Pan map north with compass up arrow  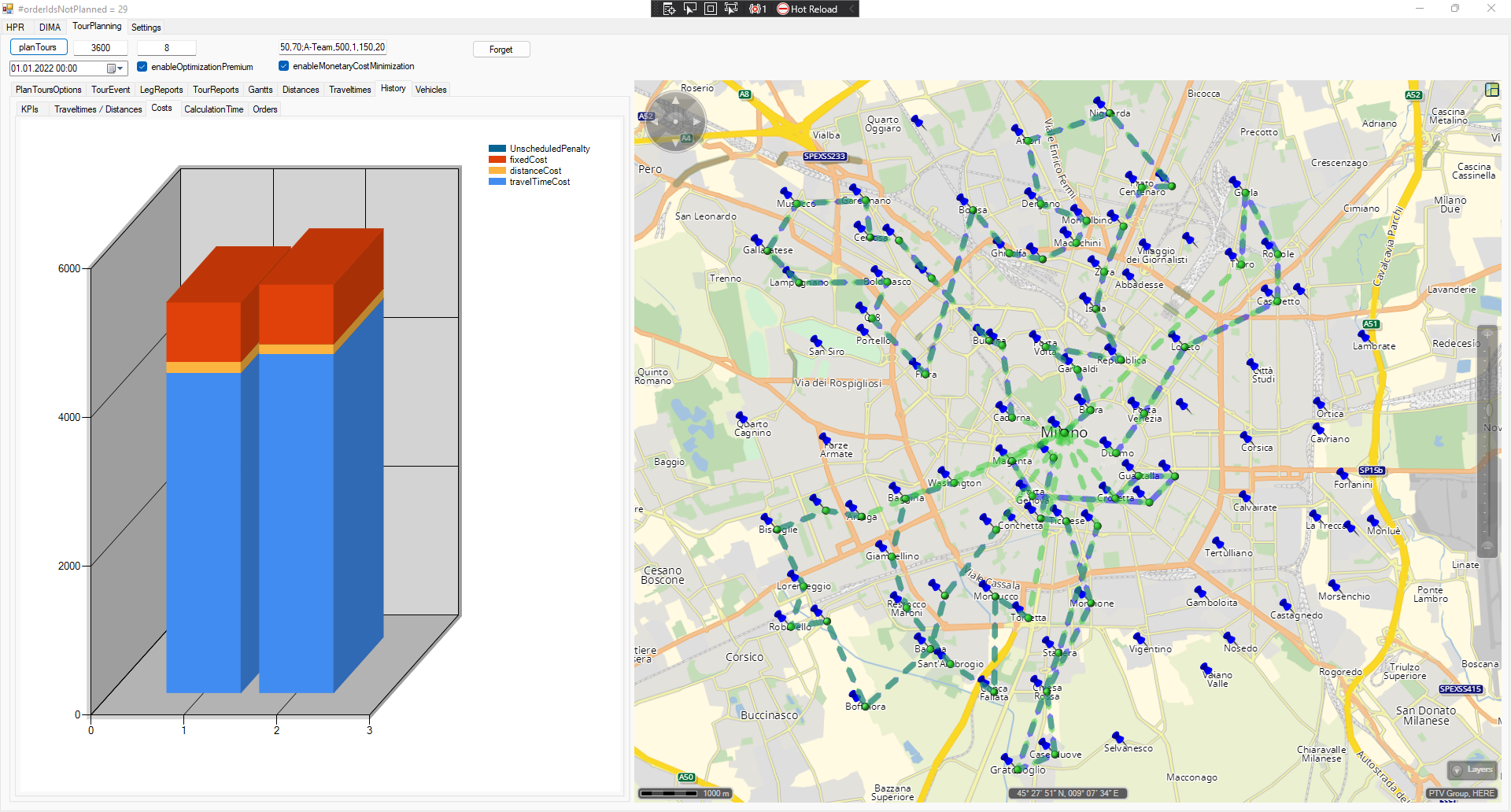[x=675, y=101]
